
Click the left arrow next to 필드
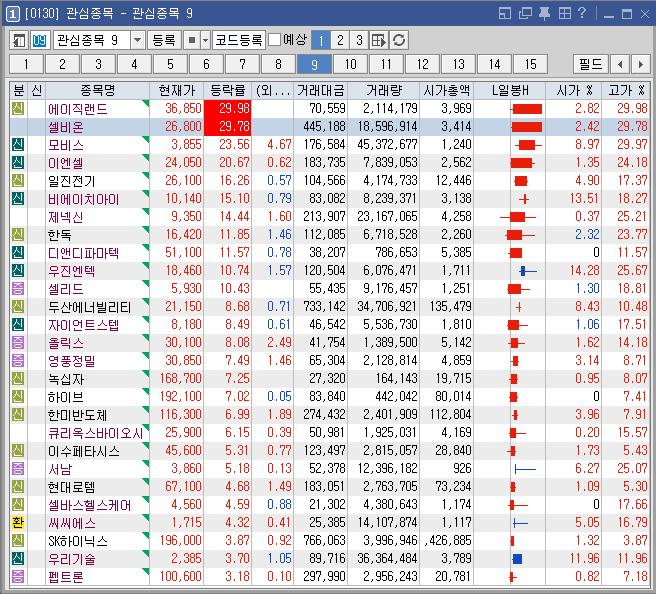pyautogui.click(x=620, y=64)
